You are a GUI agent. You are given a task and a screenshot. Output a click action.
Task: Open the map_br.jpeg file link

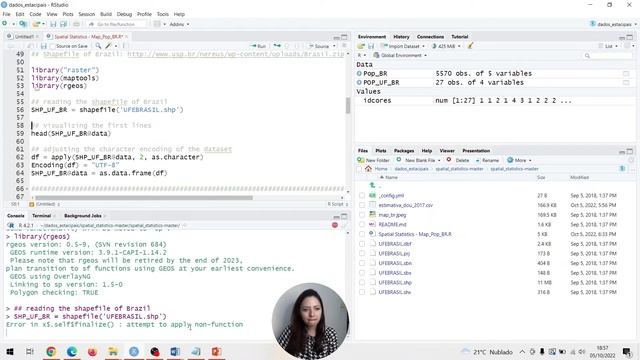click(392, 215)
